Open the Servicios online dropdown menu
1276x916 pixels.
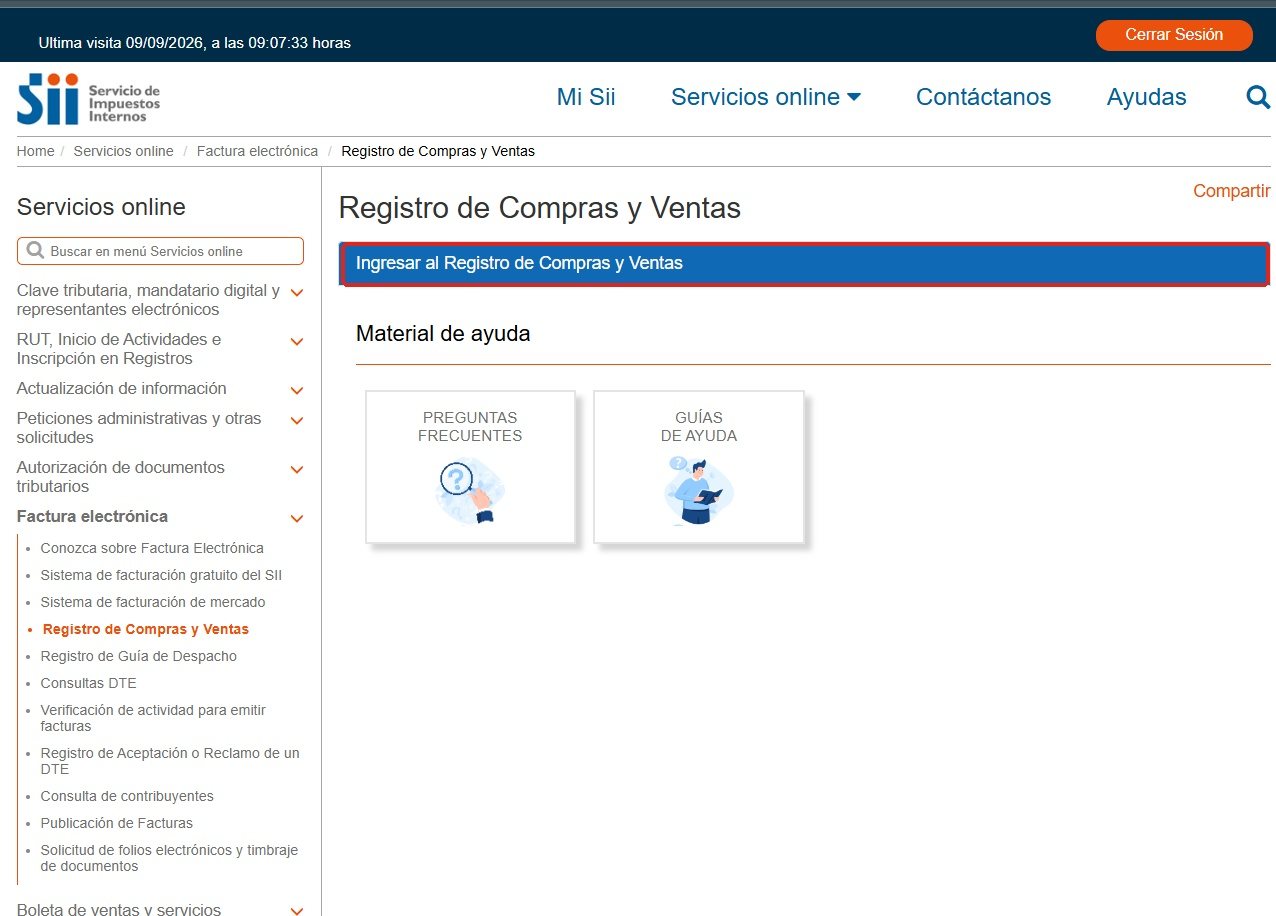[766, 97]
